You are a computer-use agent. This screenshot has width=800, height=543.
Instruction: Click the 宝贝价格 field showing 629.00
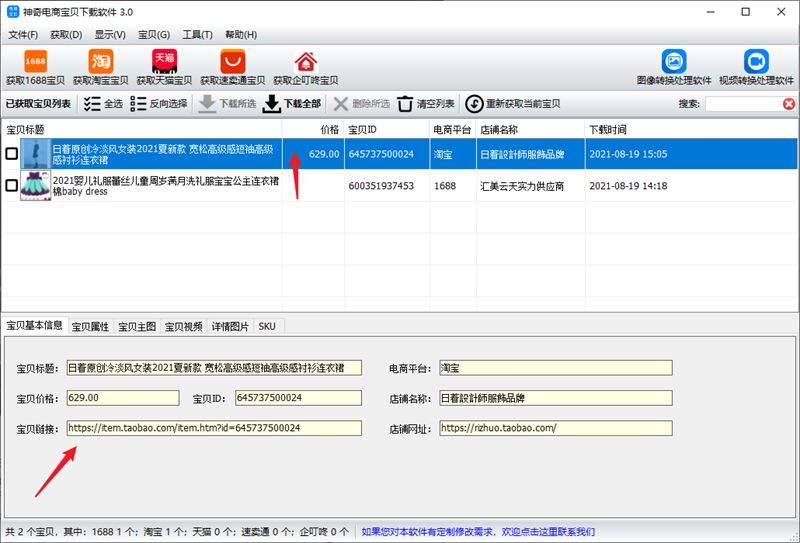click(x=123, y=398)
